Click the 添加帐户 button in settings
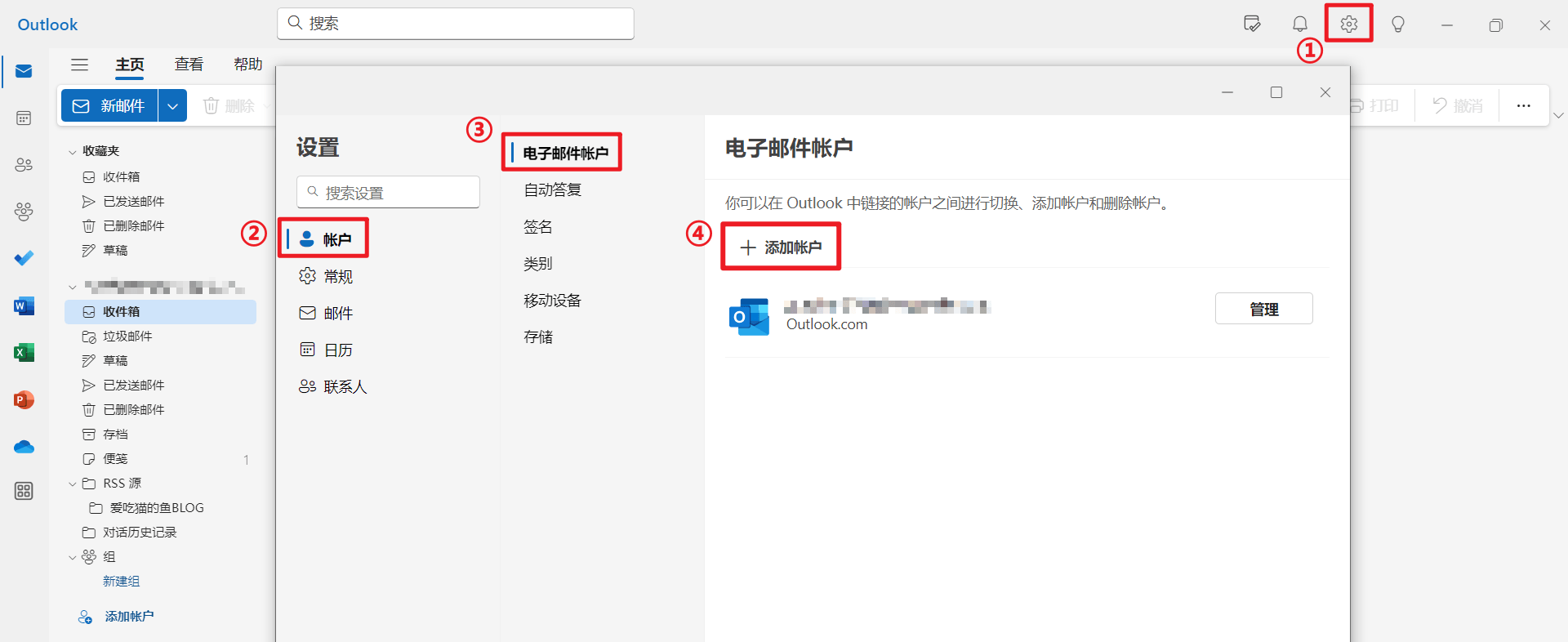The width and height of the screenshot is (1568, 642). pyautogui.click(x=781, y=247)
